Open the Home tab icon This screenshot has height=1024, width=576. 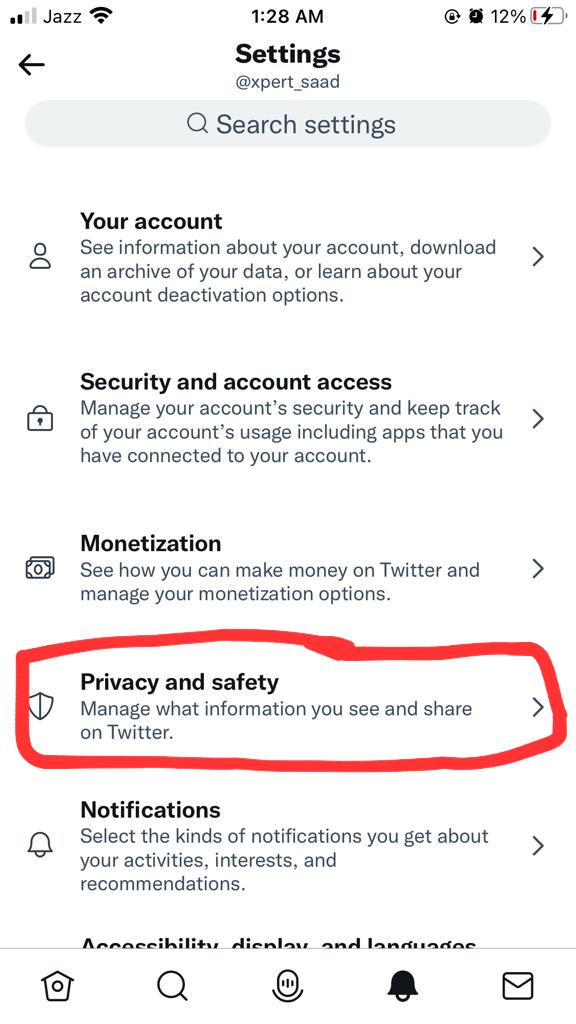point(57,985)
